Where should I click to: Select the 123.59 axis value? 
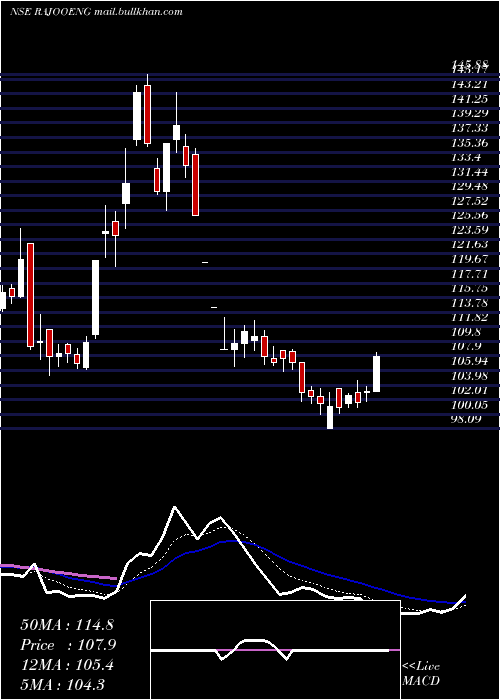coord(470,230)
